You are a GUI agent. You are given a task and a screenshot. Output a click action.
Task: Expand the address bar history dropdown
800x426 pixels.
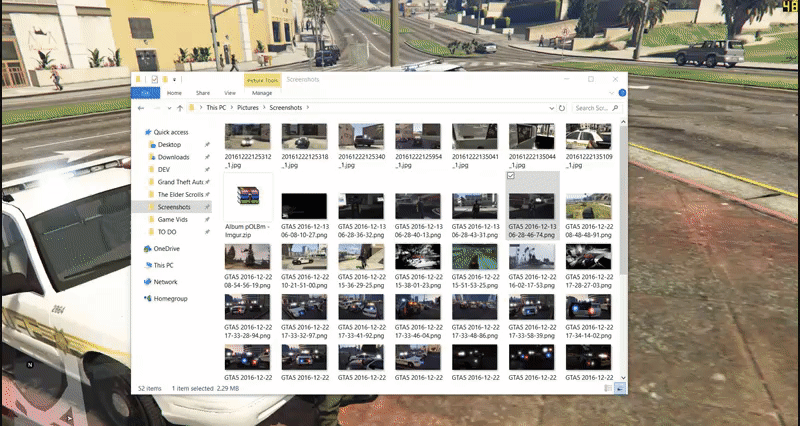click(552, 108)
